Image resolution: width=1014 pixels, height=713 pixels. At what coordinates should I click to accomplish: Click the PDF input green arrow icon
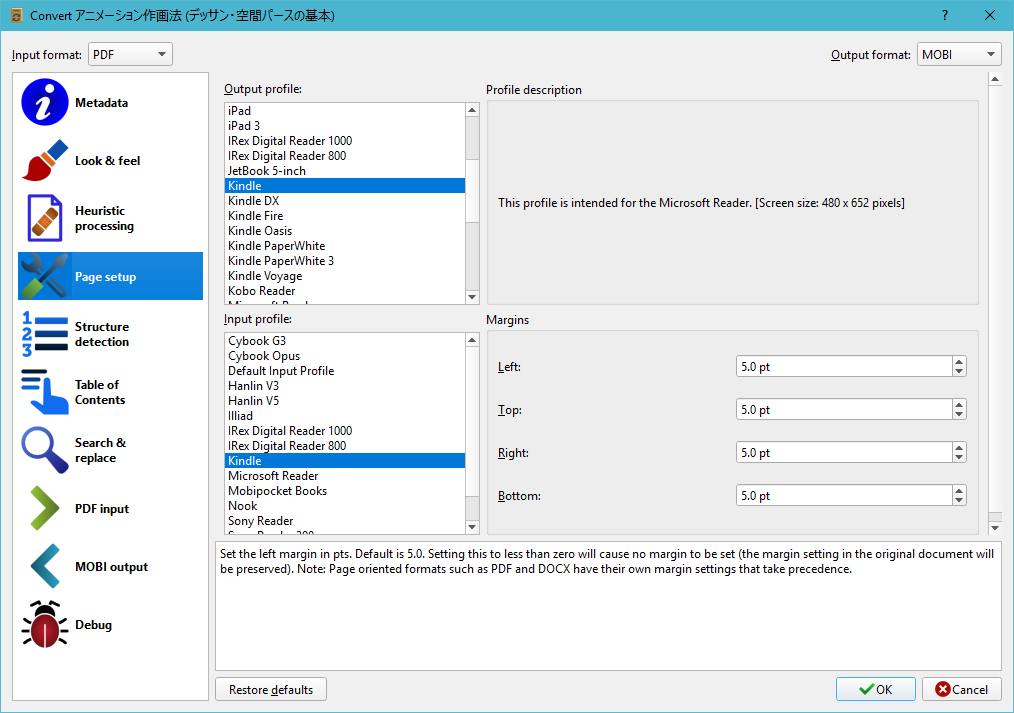pos(45,508)
